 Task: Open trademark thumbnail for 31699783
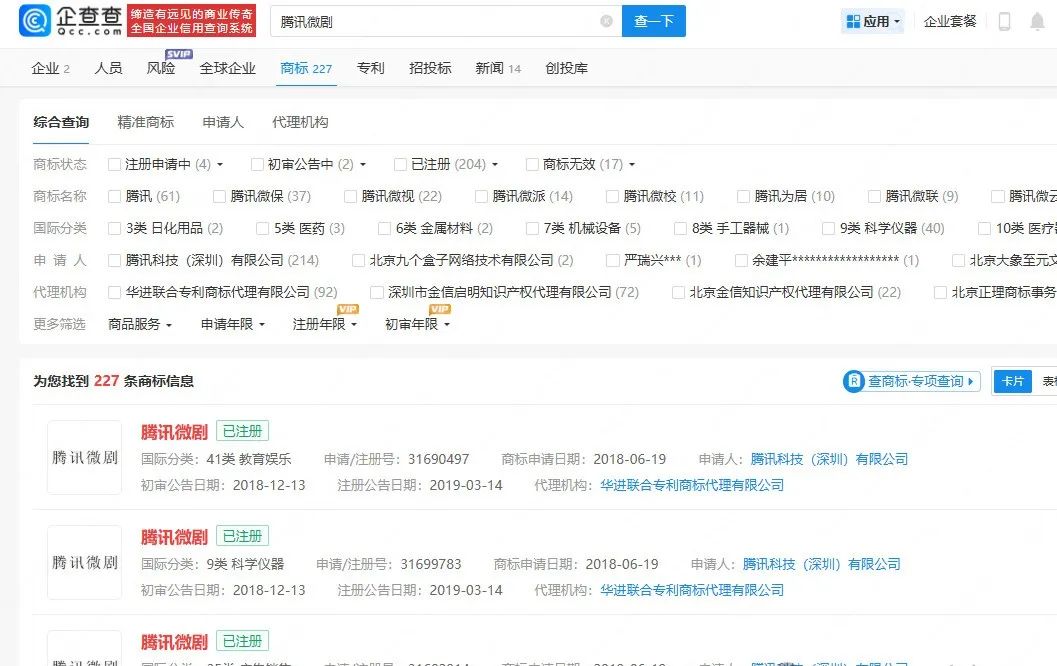[x=84, y=562]
